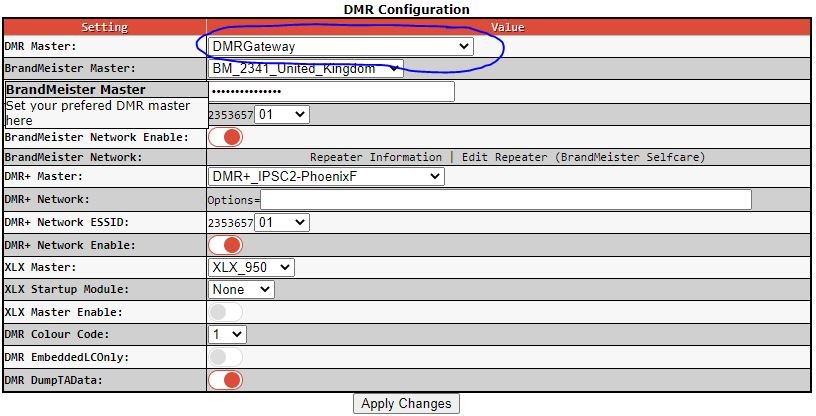Open BrandMeister Master dropdown BM_2341_United_Kingdom
The image size is (816, 416).
pyautogui.click(x=305, y=68)
